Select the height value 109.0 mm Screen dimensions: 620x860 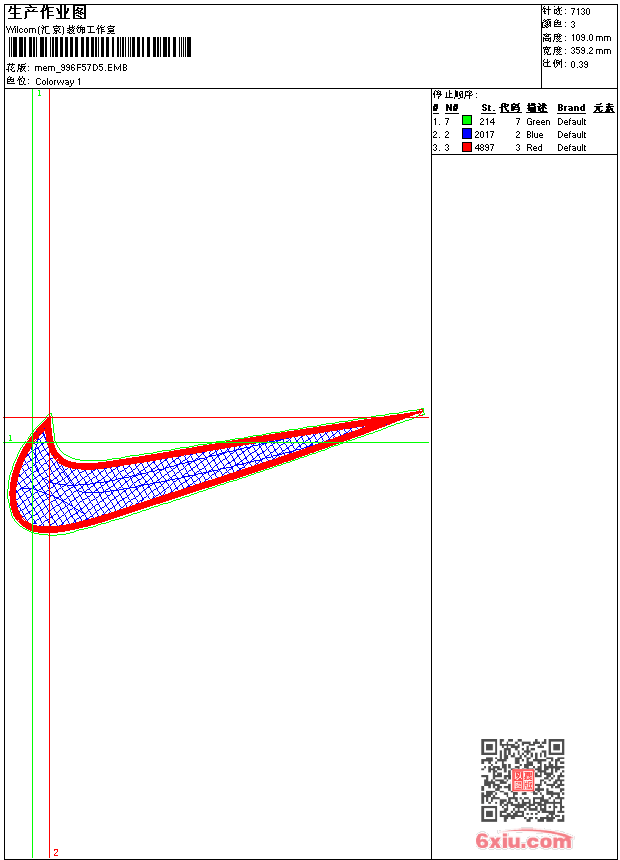591,38
